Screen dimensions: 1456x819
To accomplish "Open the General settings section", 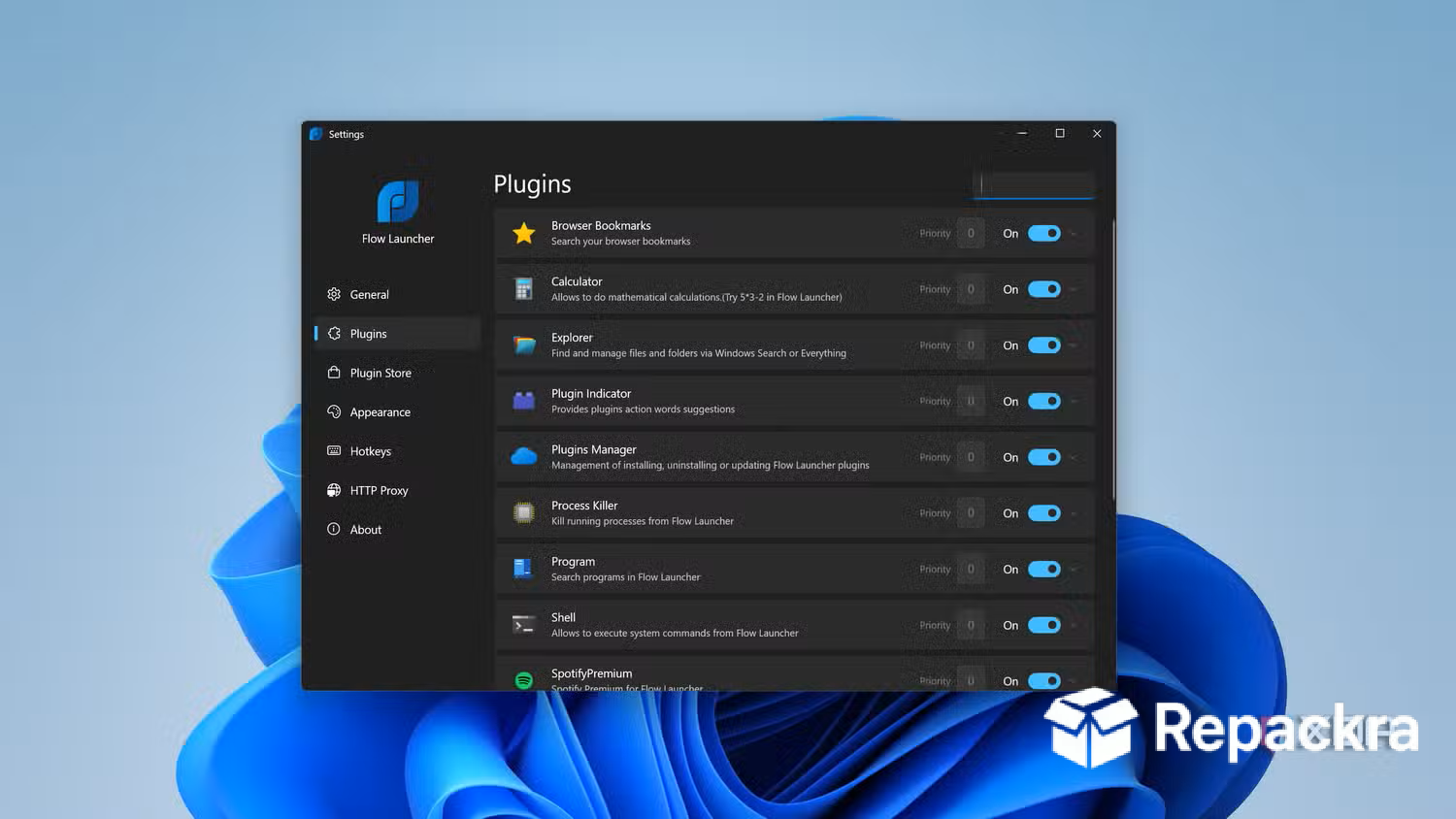I will click(x=397, y=294).
